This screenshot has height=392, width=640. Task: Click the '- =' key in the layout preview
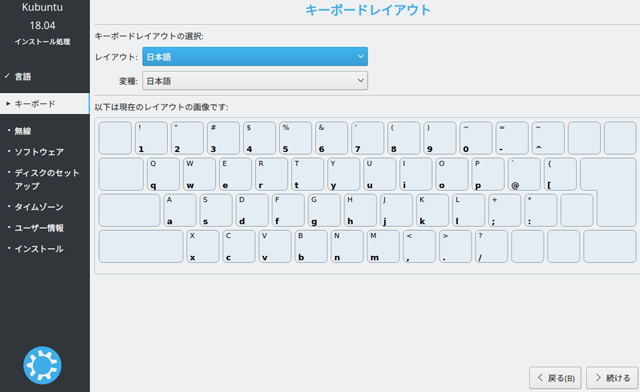512,138
